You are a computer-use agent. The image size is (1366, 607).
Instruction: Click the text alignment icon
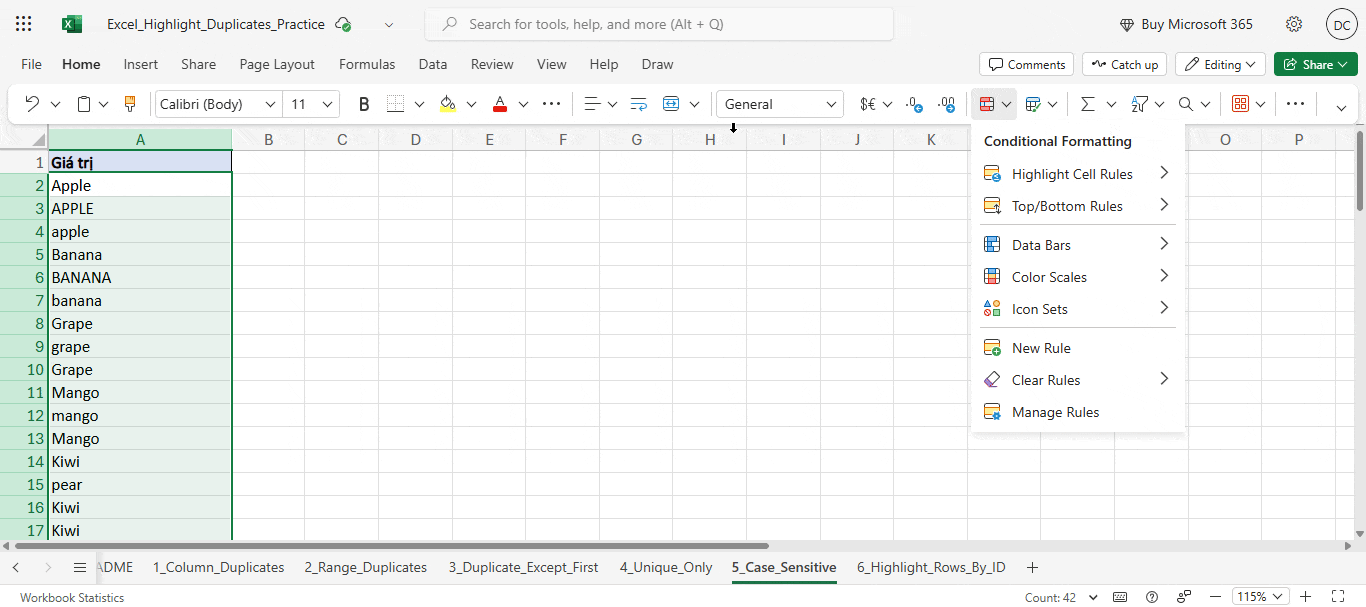pyautogui.click(x=592, y=104)
